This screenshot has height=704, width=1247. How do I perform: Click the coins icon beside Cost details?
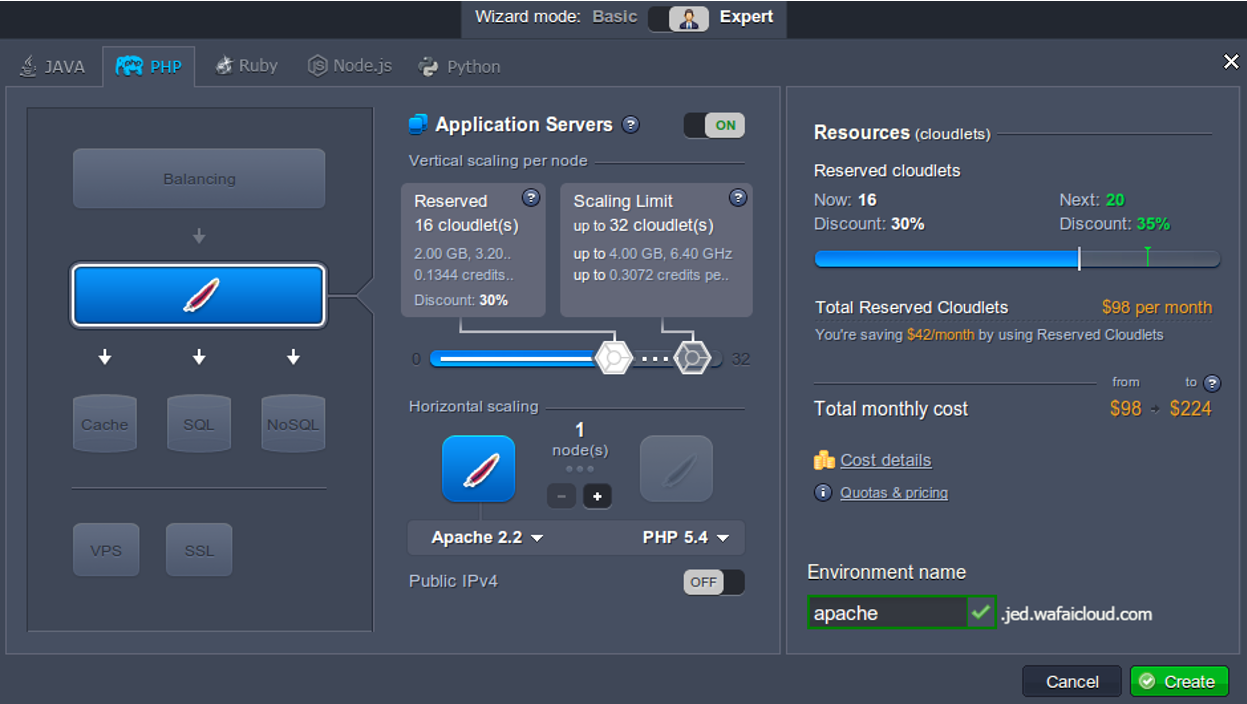[824, 460]
